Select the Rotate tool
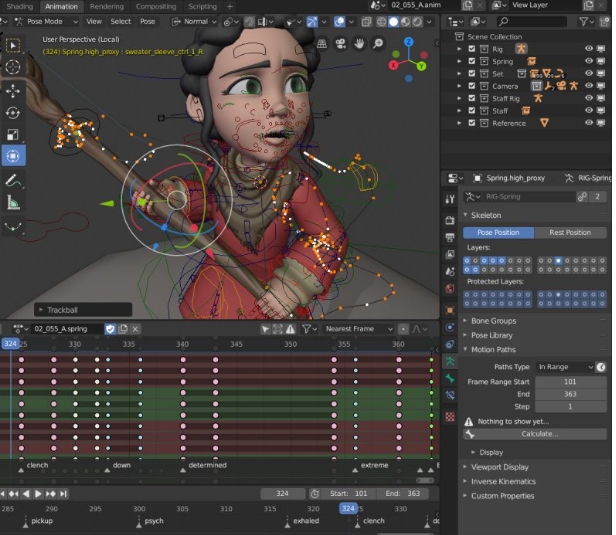The width and height of the screenshot is (616, 535). (13, 113)
